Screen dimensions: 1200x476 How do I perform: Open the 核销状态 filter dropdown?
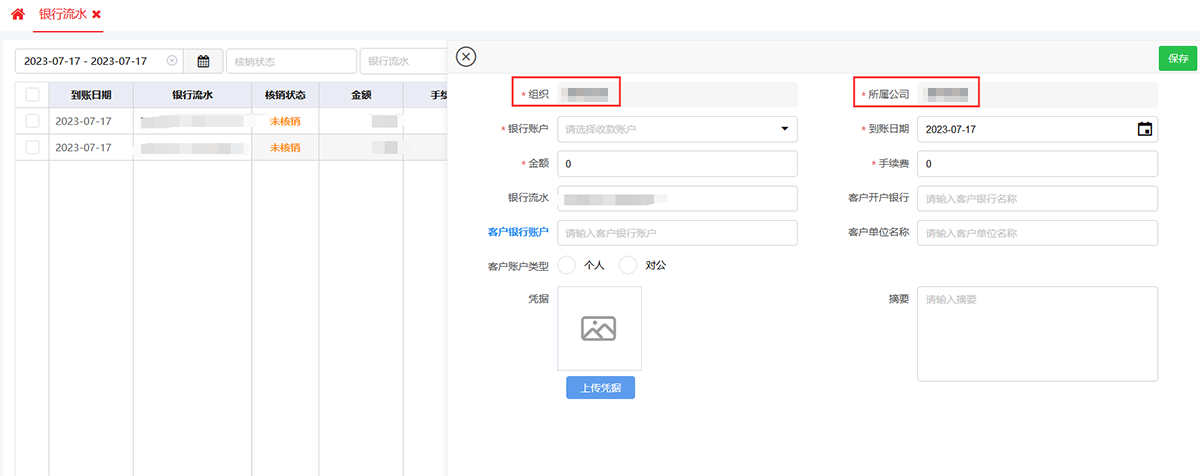(291, 61)
